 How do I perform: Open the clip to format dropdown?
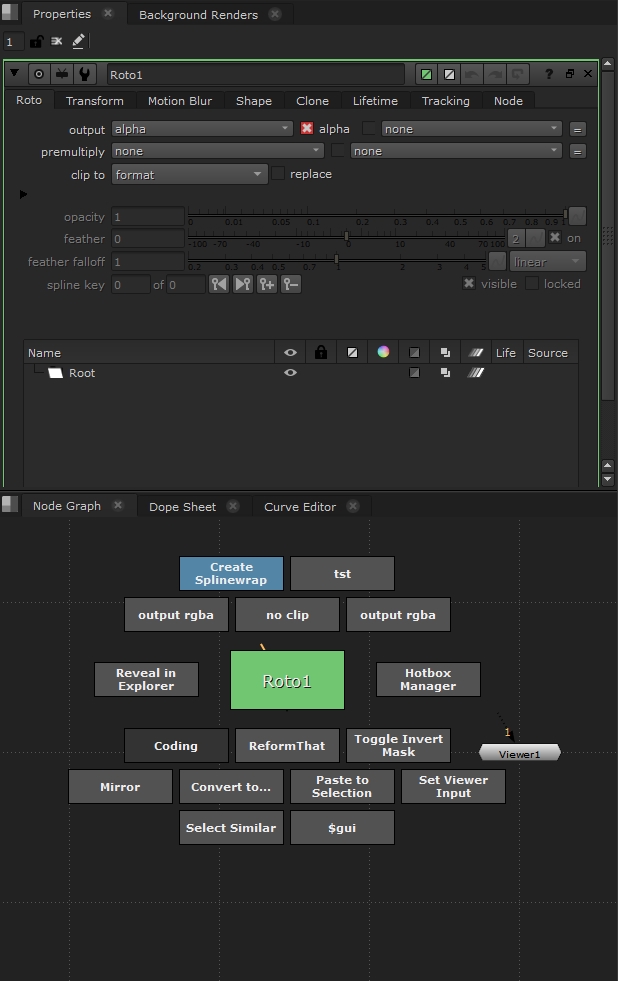click(189, 174)
